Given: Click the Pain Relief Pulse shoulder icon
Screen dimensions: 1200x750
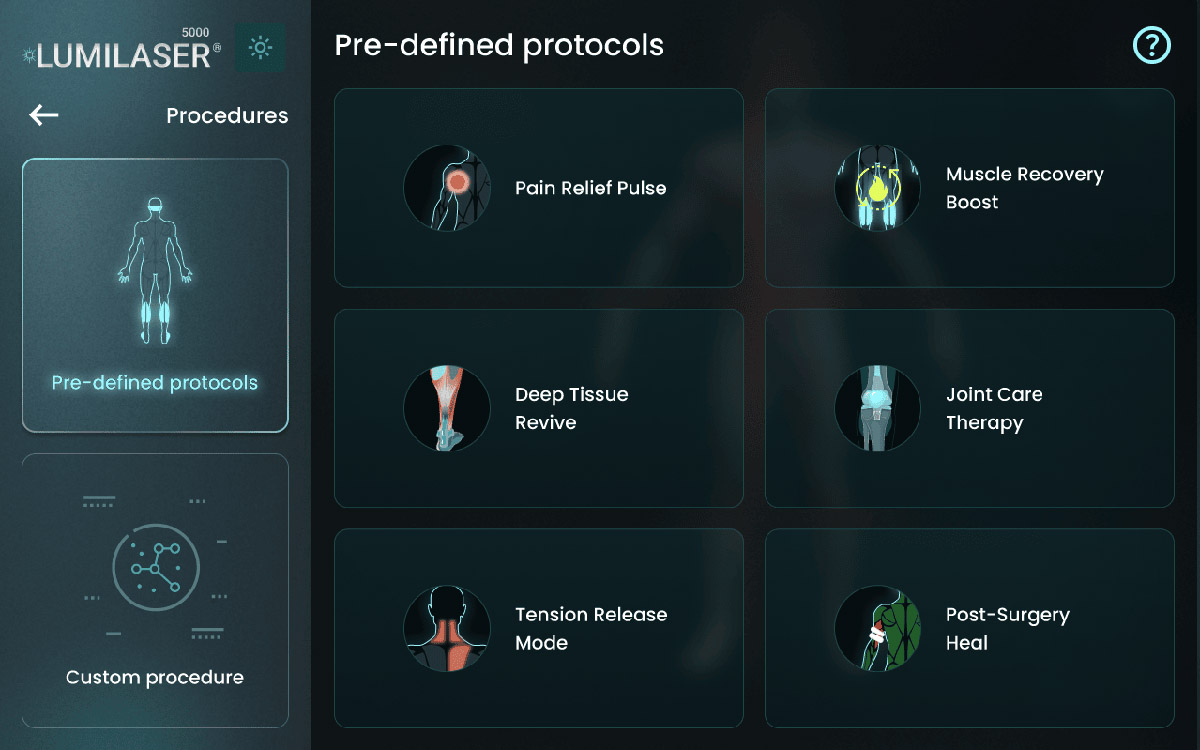Looking at the screenshot, I should tap(447, 188).
